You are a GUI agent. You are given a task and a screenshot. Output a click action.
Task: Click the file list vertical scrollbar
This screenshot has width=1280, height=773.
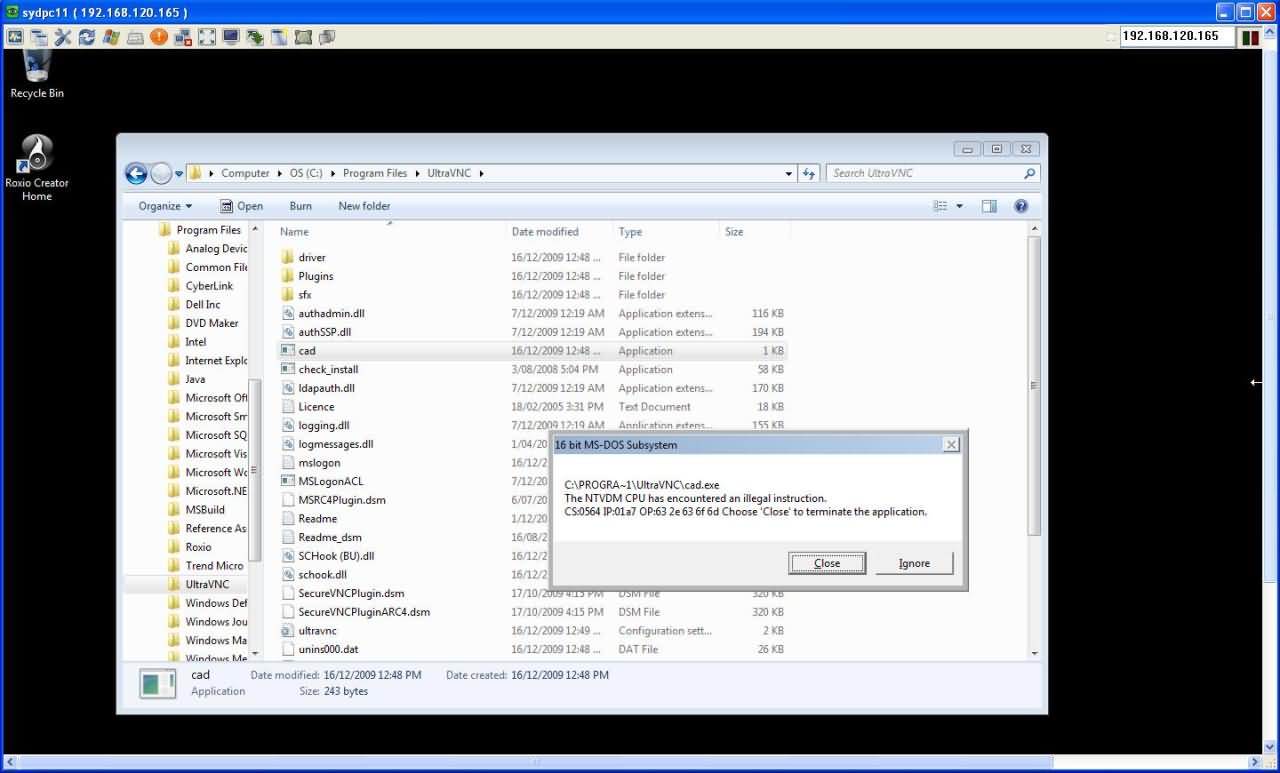click(1034, 385)
